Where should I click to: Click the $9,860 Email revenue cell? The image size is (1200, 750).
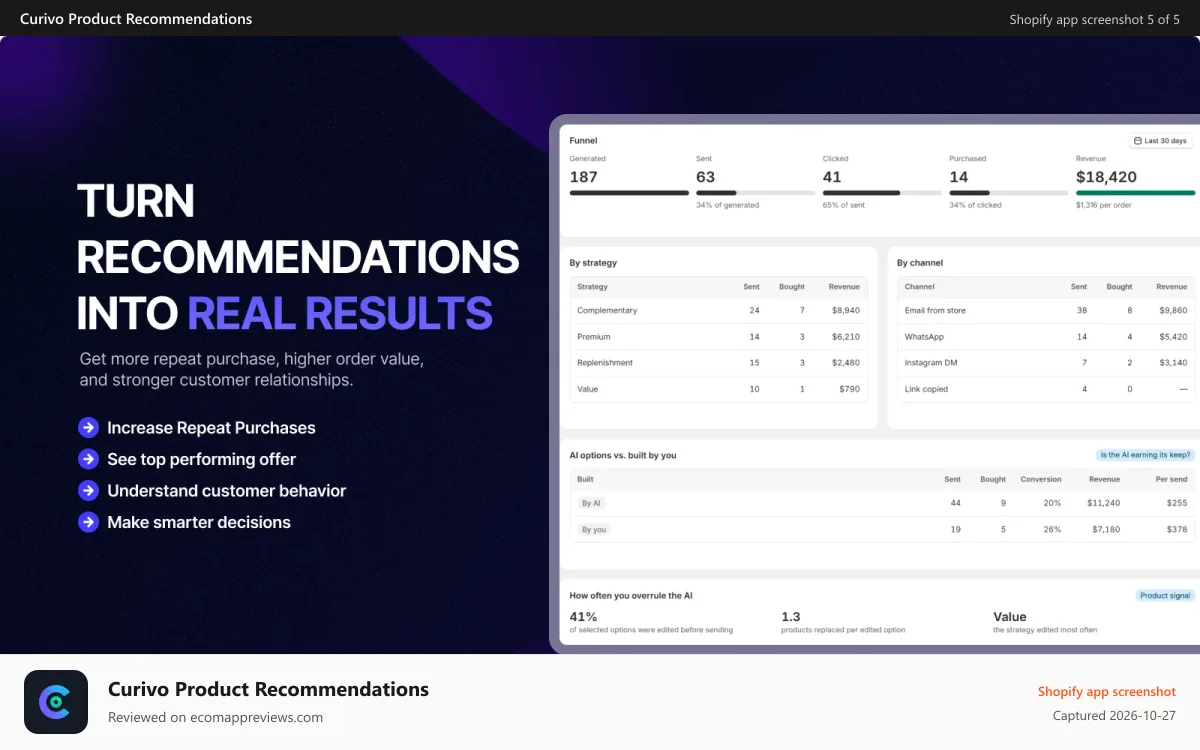tap(1172, 310)
